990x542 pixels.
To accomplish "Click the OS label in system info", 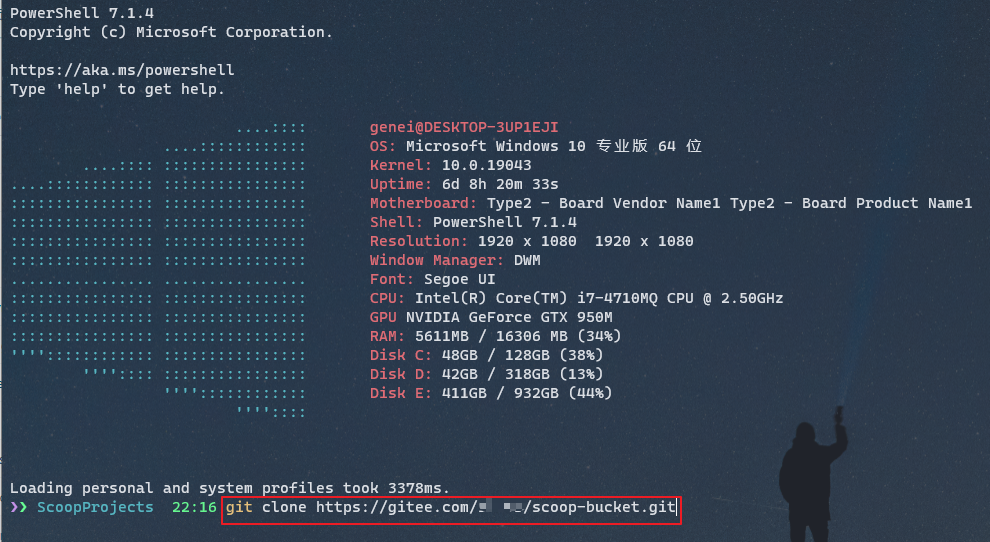I will coord(383,146).
